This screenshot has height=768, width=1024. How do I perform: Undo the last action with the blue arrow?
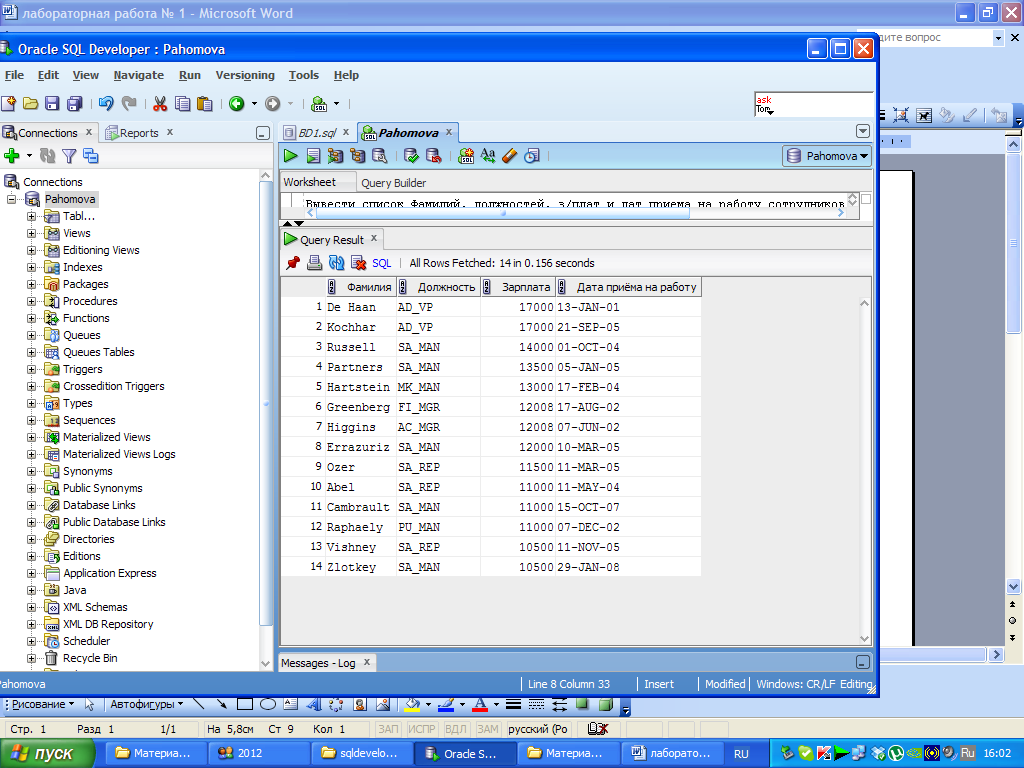[106, 103]
